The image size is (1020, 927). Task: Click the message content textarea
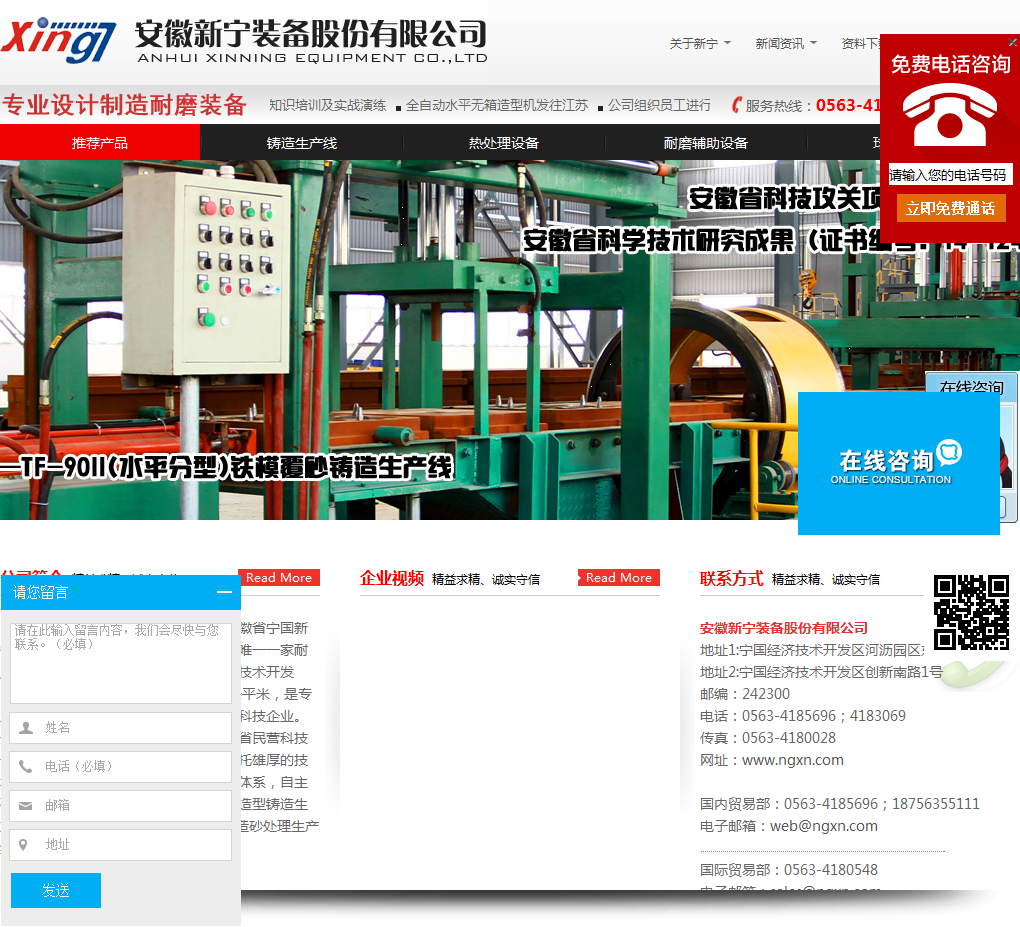121,662
